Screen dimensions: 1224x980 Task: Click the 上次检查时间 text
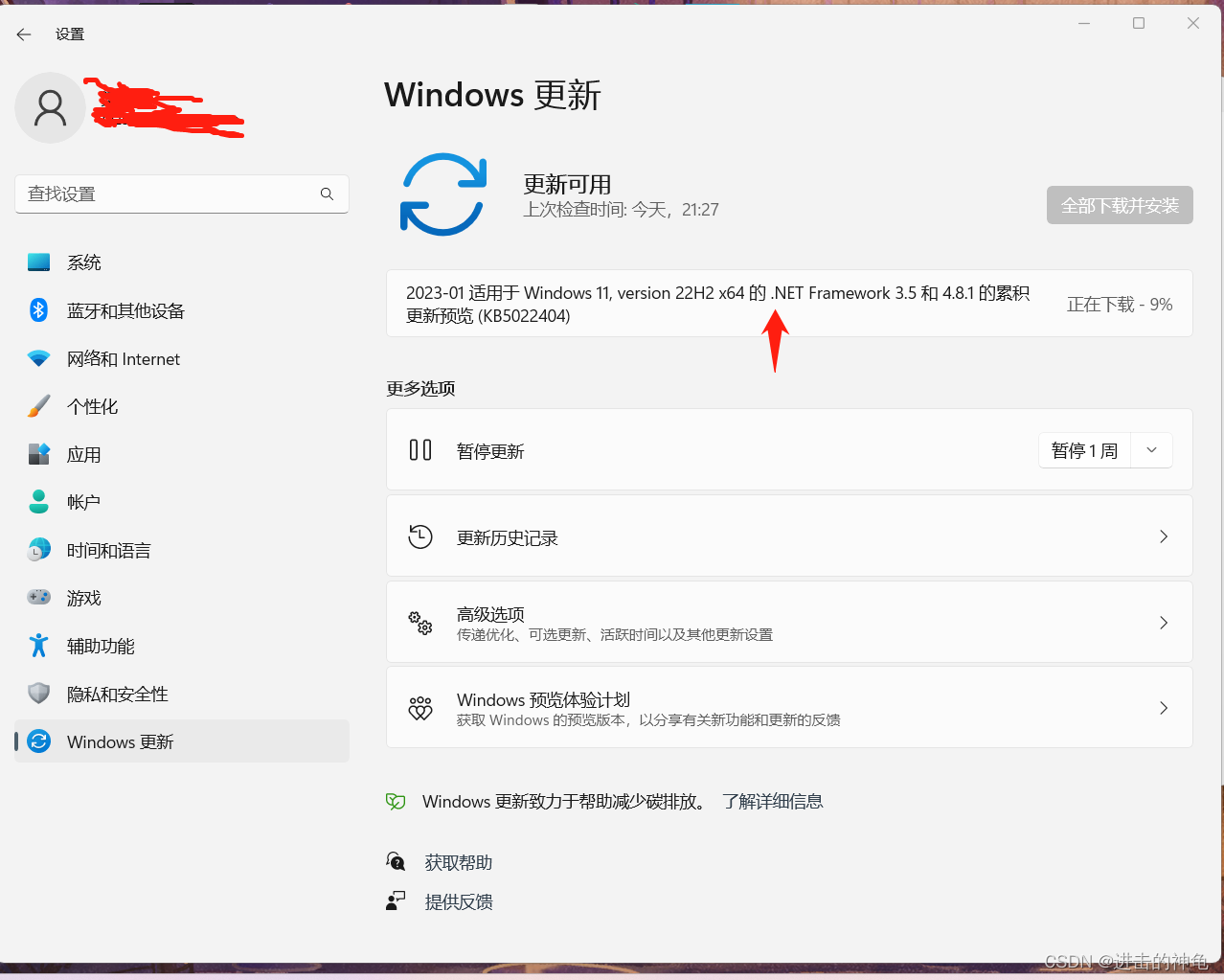(621, 210)
